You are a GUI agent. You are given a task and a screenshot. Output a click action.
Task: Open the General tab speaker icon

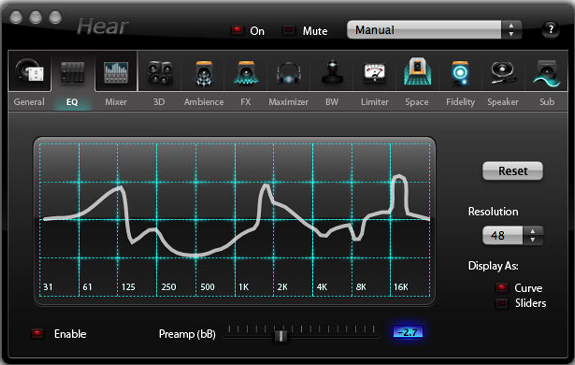tap(29, 71)
